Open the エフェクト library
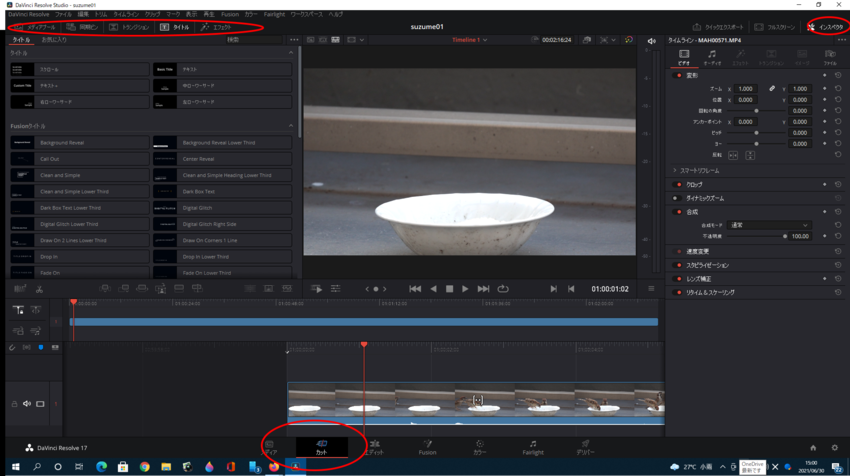Screen dimensions: 850x476 [216, 27]
